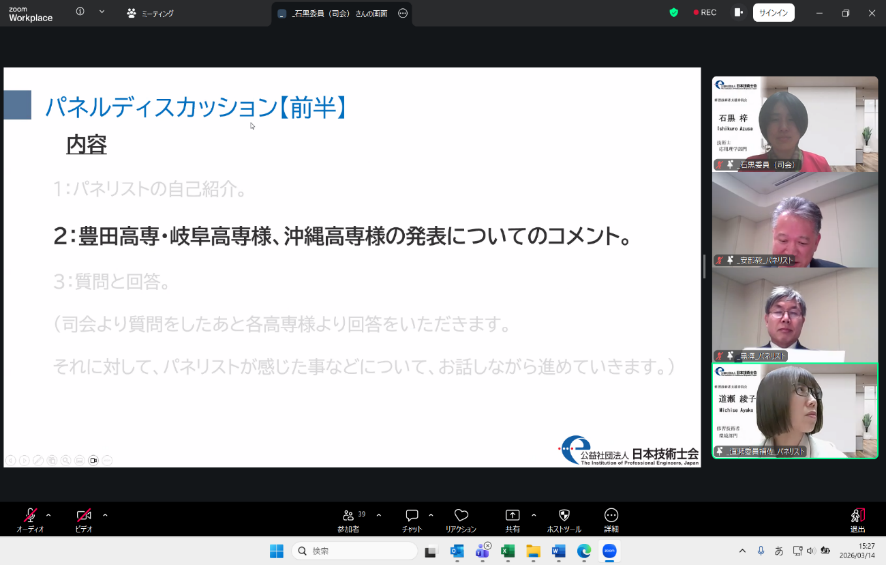This screenshot has width=886, height=565.
Task: Click the sign-in button in title bar
Action: tap(773, 13)
